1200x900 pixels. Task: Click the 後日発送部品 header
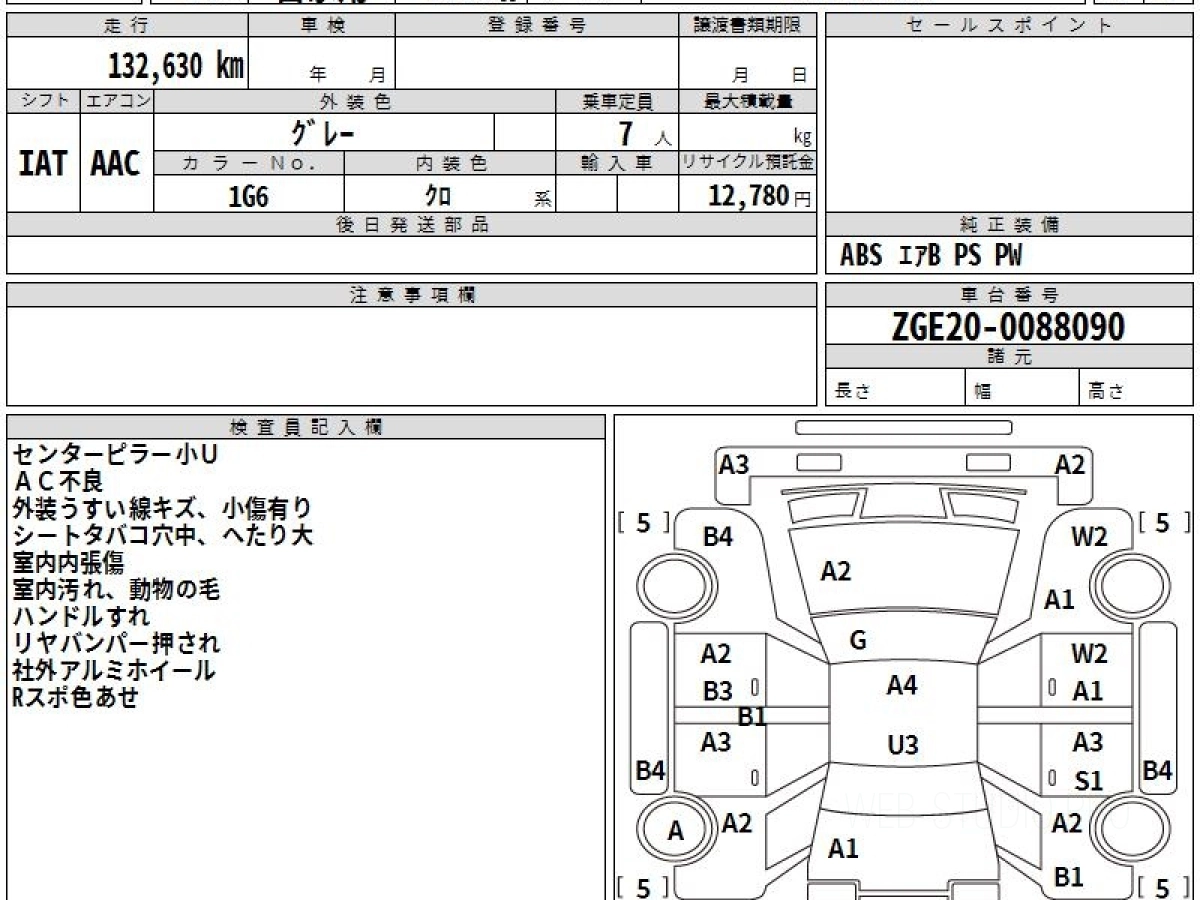pyautogui.click(x=412, y=225)
